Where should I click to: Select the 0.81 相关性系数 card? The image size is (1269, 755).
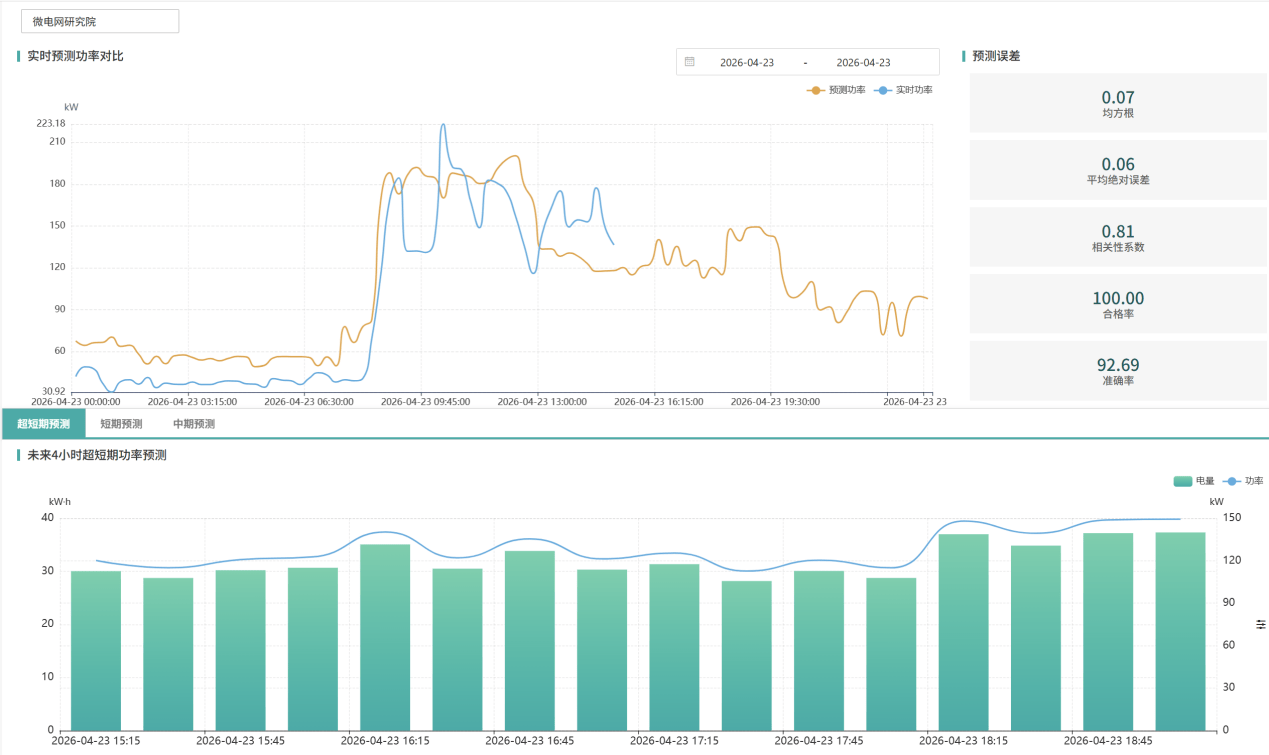click(1118, 237)
